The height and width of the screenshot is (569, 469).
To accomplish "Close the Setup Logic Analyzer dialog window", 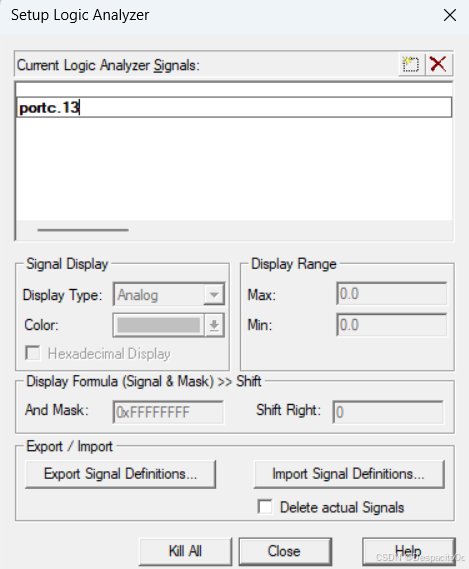I will (x=450, y=15).
